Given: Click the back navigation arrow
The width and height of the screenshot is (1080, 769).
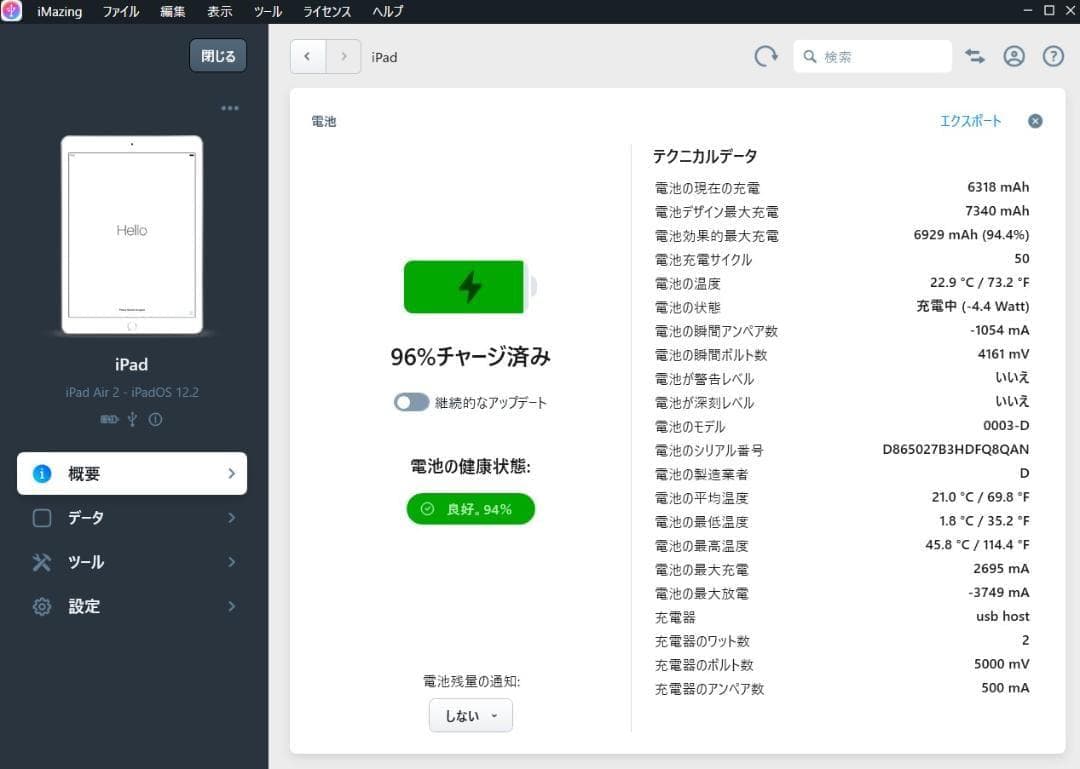Looking at the screenshot, I should click(x=307, y=57).
